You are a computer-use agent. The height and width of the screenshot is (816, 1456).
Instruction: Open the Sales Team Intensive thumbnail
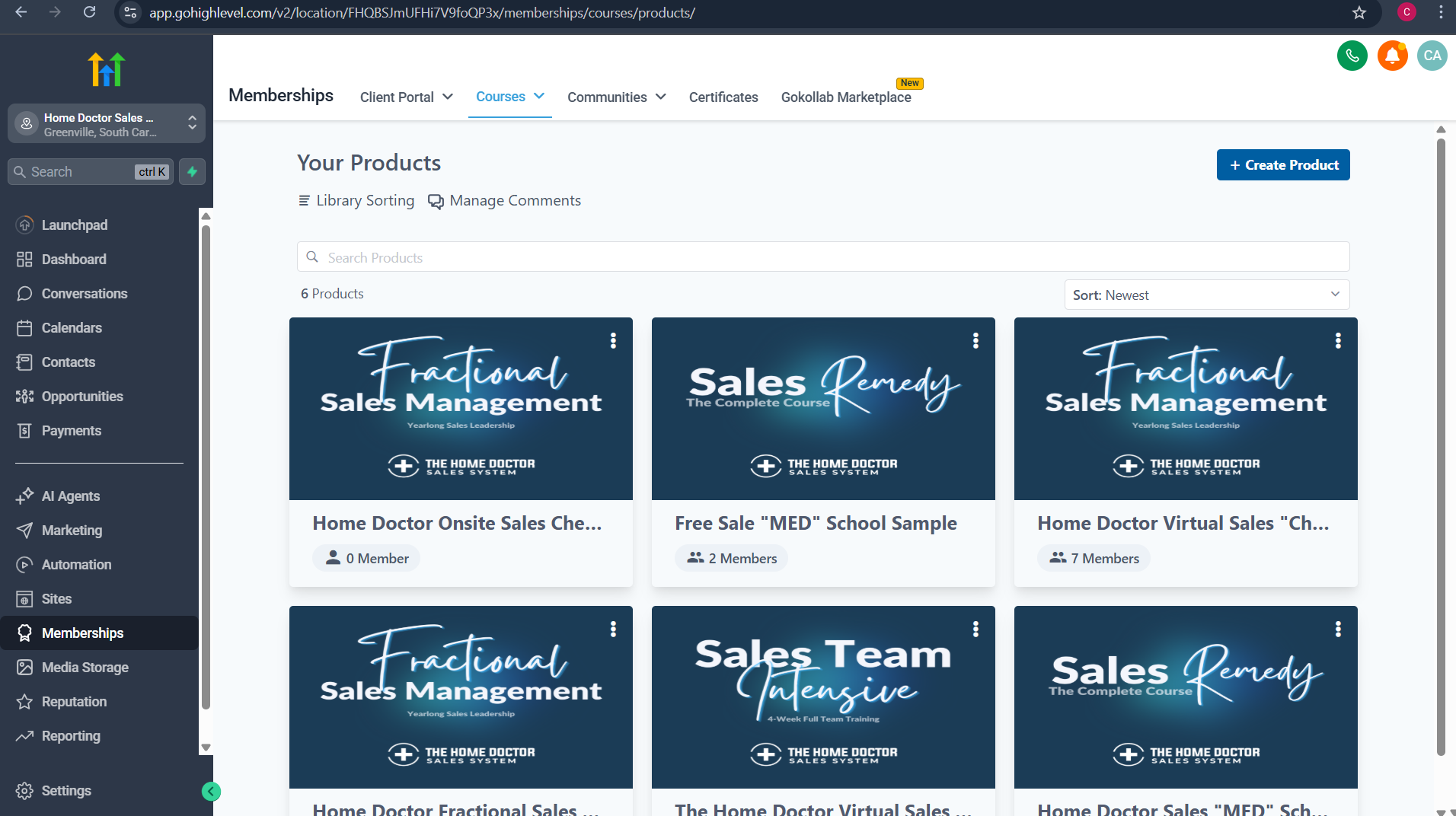tap(823, 697)
